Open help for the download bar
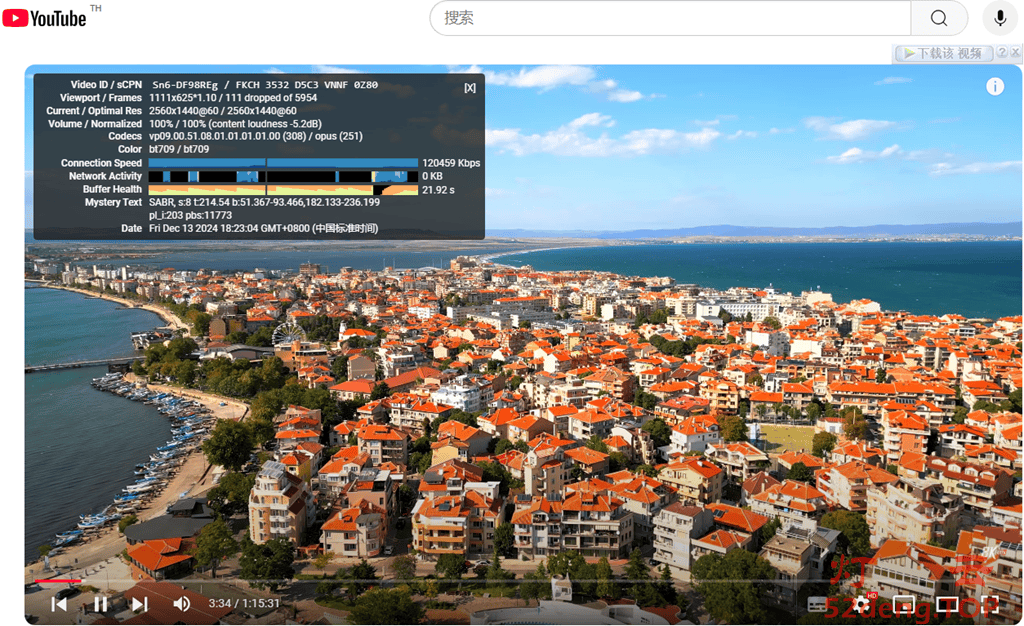Image resolution: width=1024 pixels, height=626 pixels. [x=1000, y=54]
